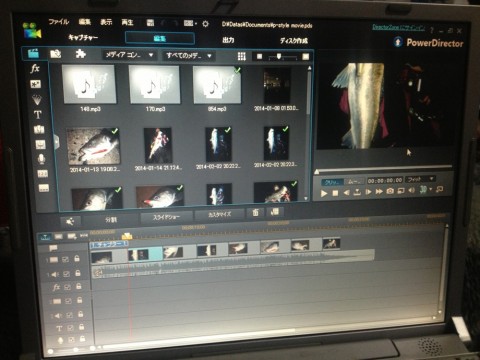Click the スライドショー button
The height and width of the screenshot is (360, 480).
(x=166, y=217)
